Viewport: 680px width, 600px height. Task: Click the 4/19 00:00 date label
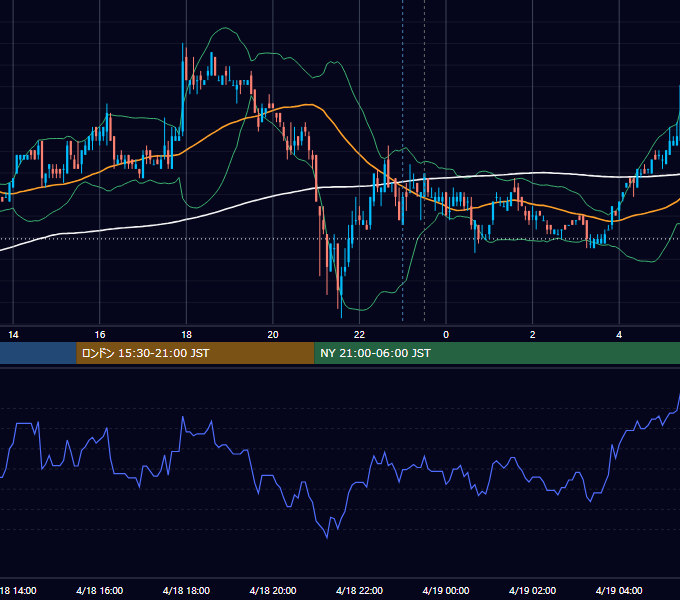pyautogui.click(x=446, y=590)
